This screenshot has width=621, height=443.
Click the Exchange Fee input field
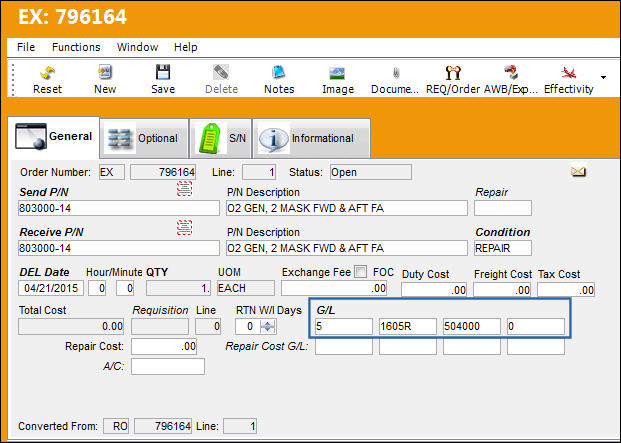coord(334,288)
